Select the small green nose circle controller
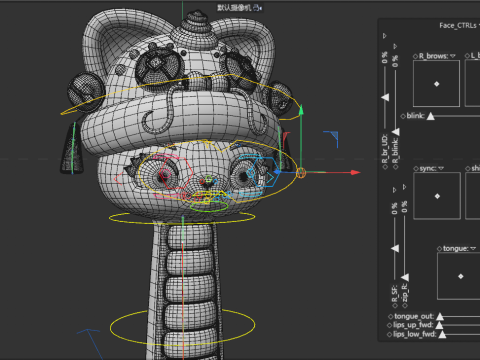 [x=209, y=179]
